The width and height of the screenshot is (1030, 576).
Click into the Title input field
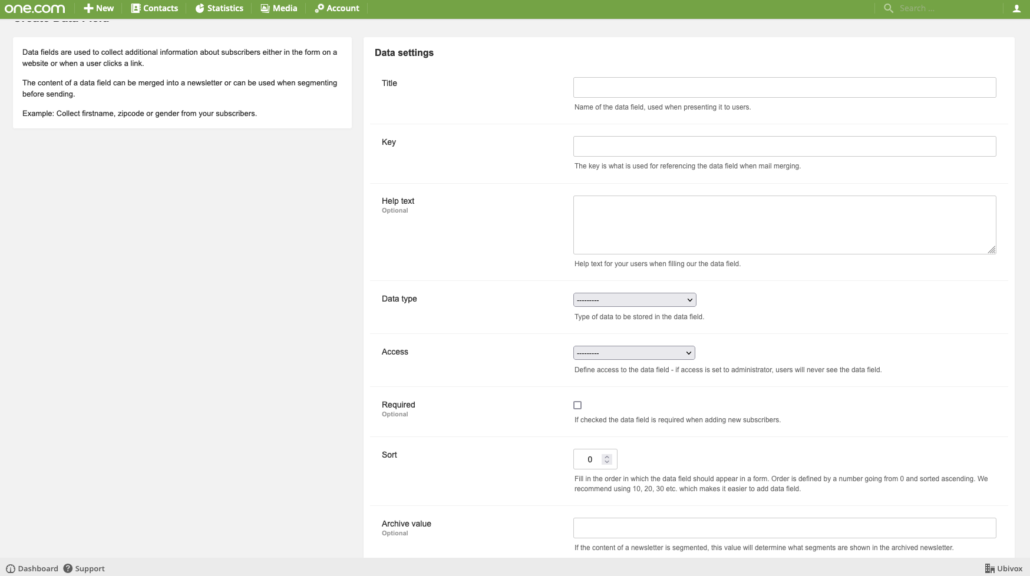(x=784, y=87)
